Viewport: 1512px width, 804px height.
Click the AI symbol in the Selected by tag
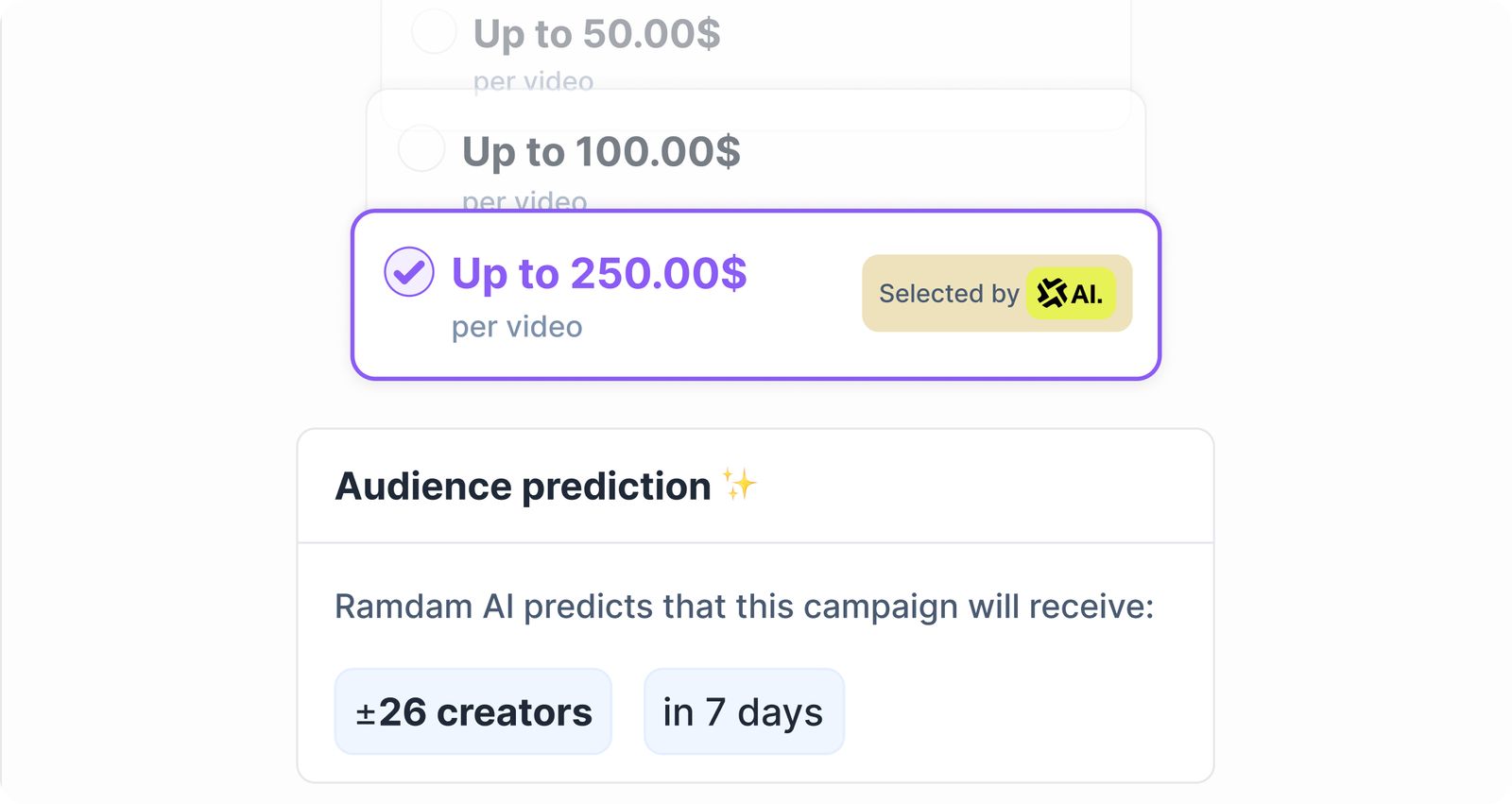point(1052,294)
